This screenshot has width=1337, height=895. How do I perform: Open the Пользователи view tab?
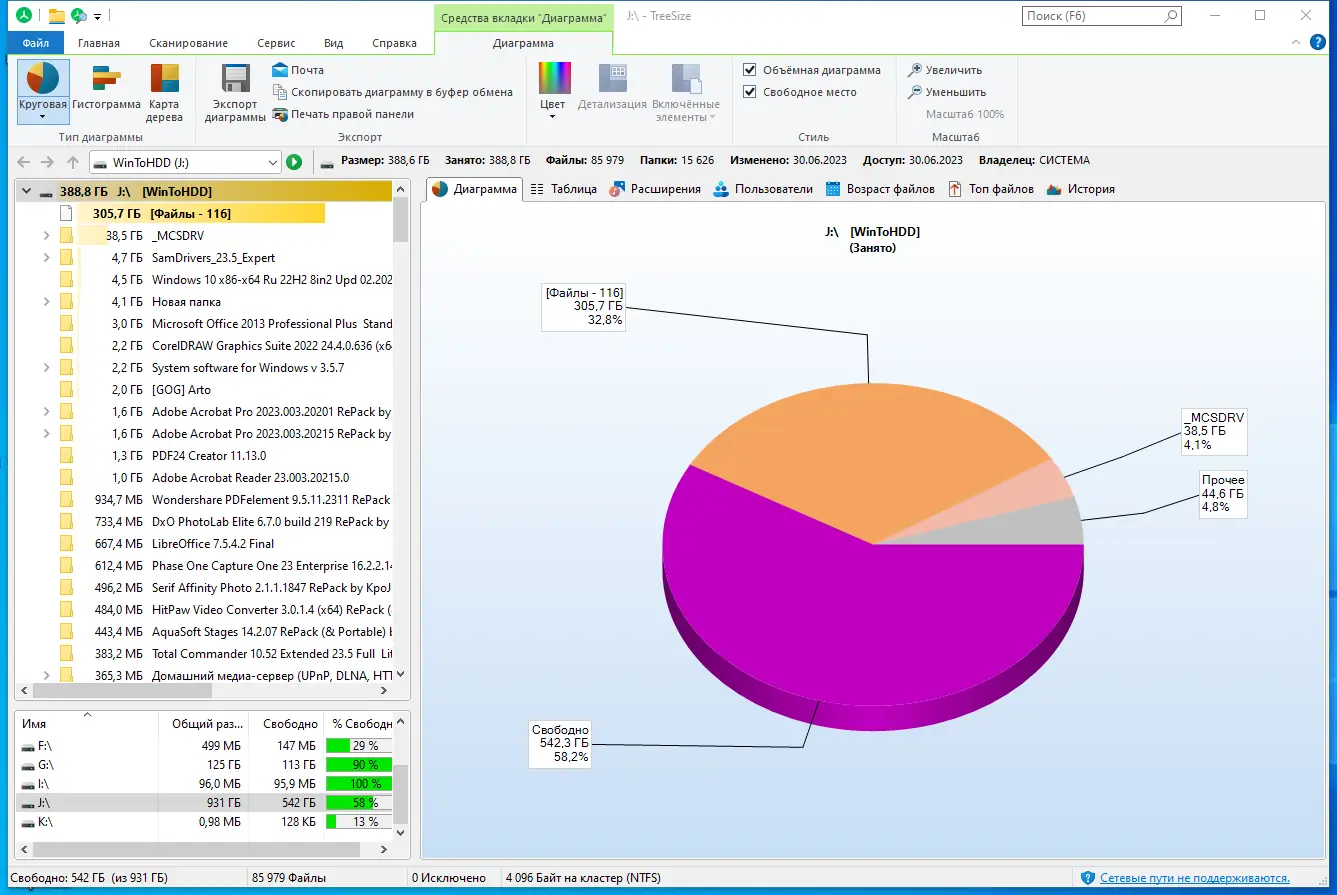click(763, 189)
